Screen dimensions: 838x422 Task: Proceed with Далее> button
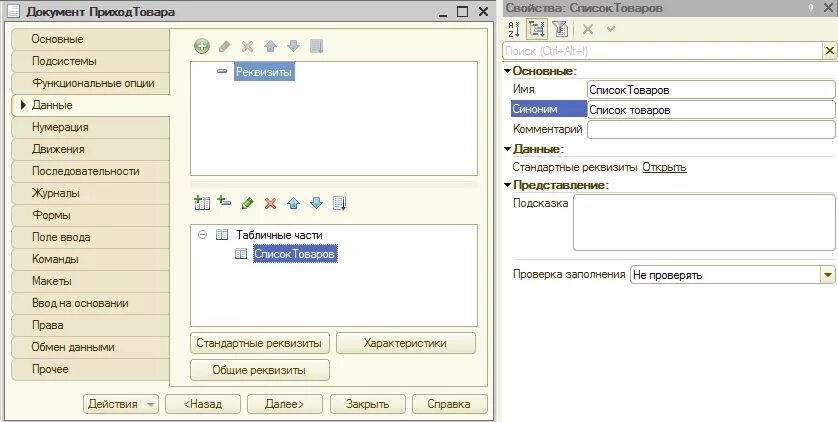point(285,404)
